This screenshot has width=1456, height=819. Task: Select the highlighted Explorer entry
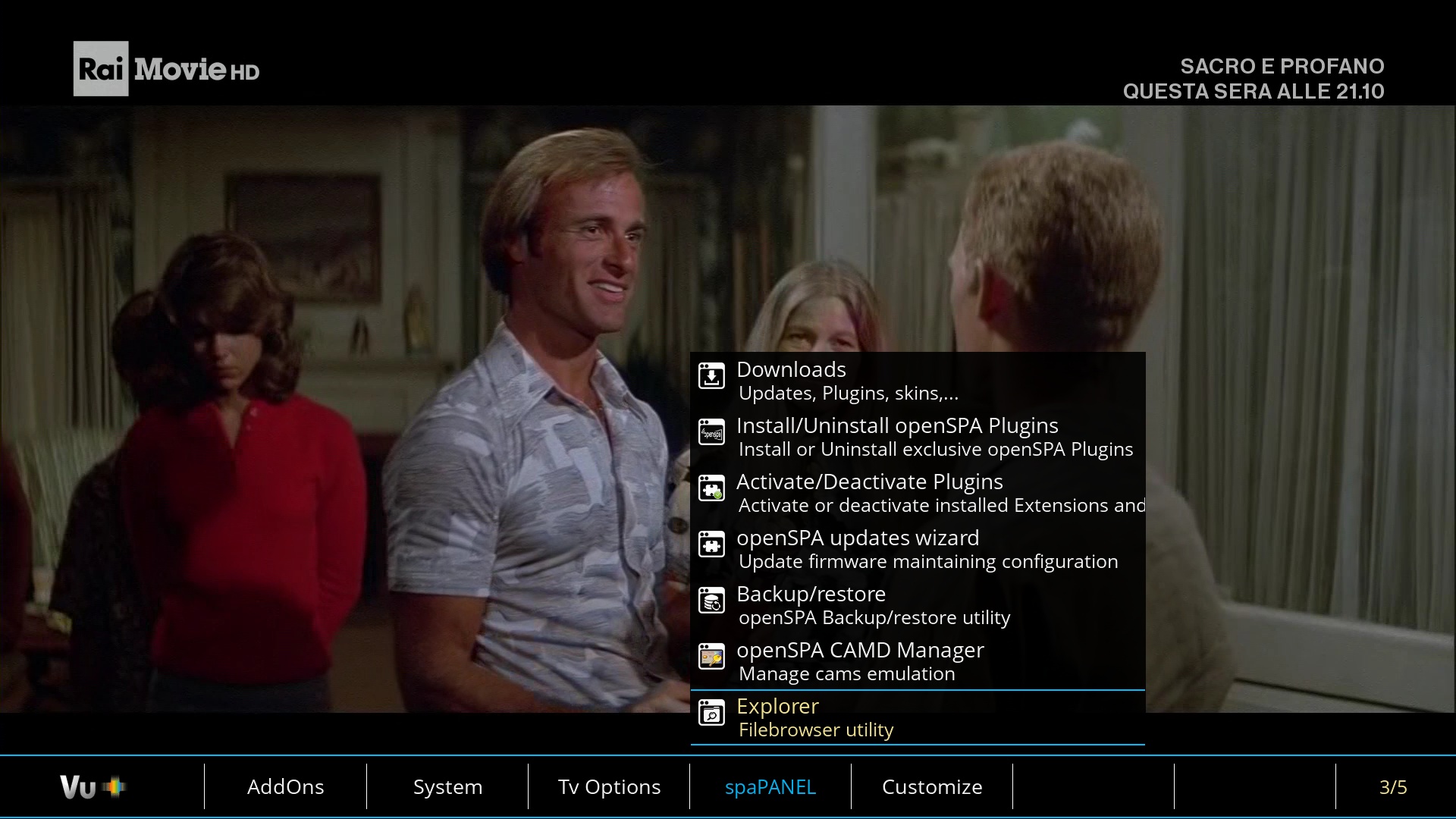[x=918, y=717]
